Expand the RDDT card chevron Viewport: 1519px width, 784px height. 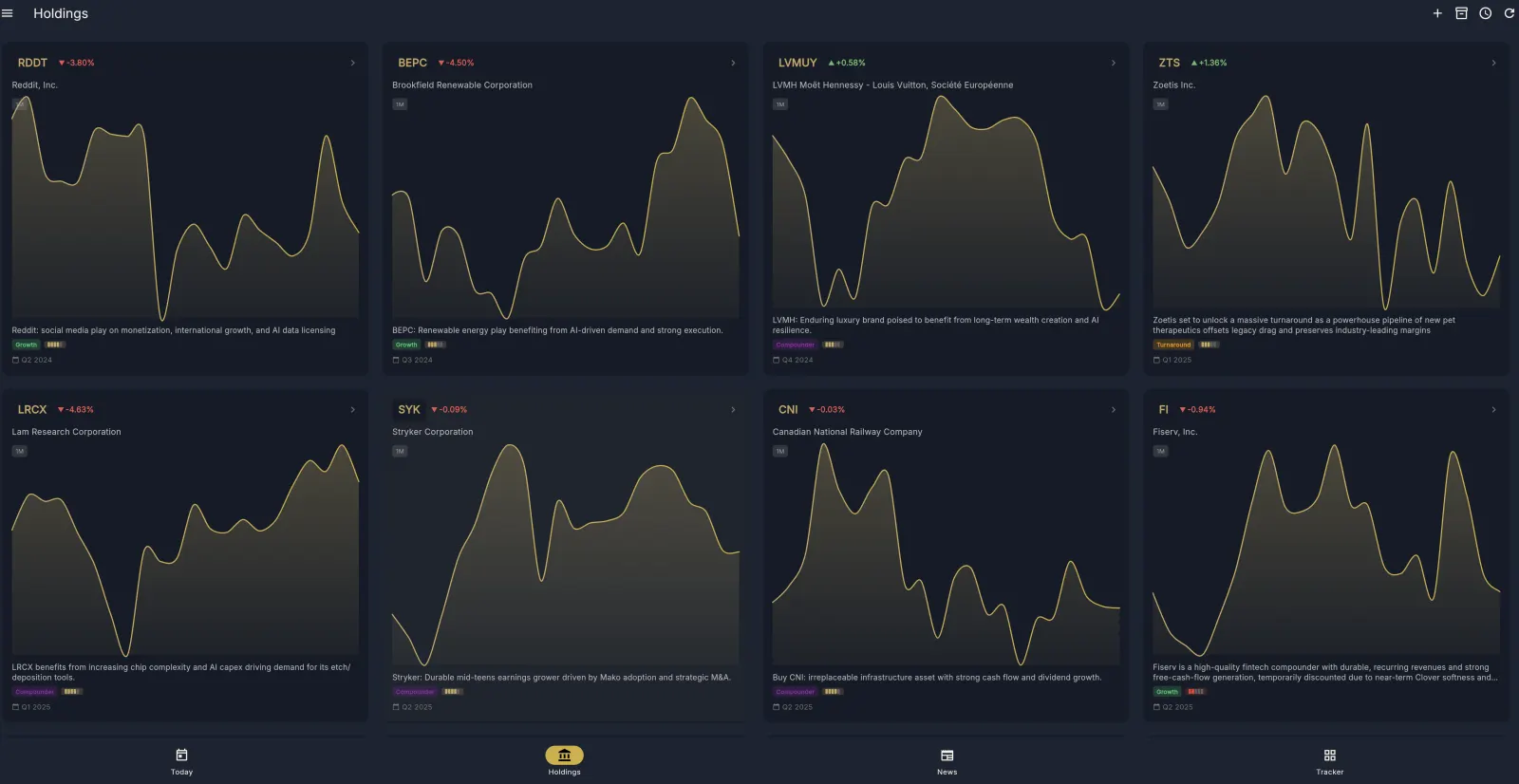(x=352, y=63)
